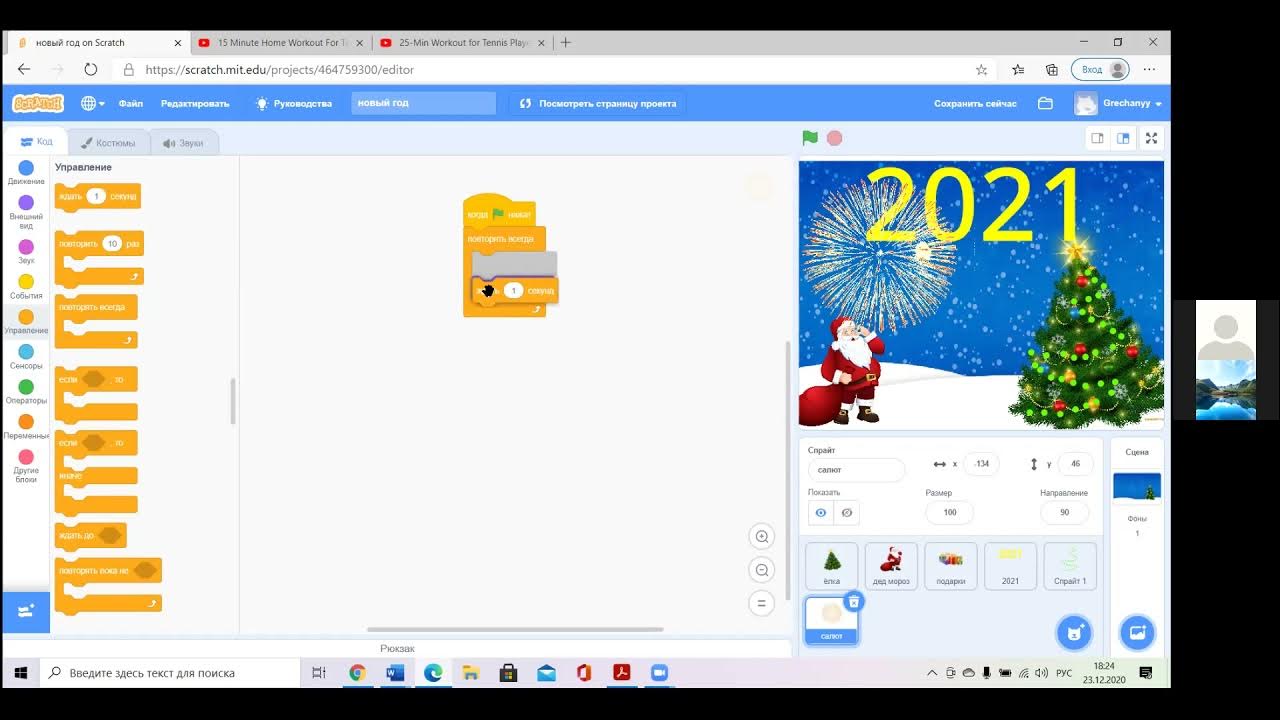Click the green flag to run
The height and width of the screenshot is (720, 1280).
(810, 138)
